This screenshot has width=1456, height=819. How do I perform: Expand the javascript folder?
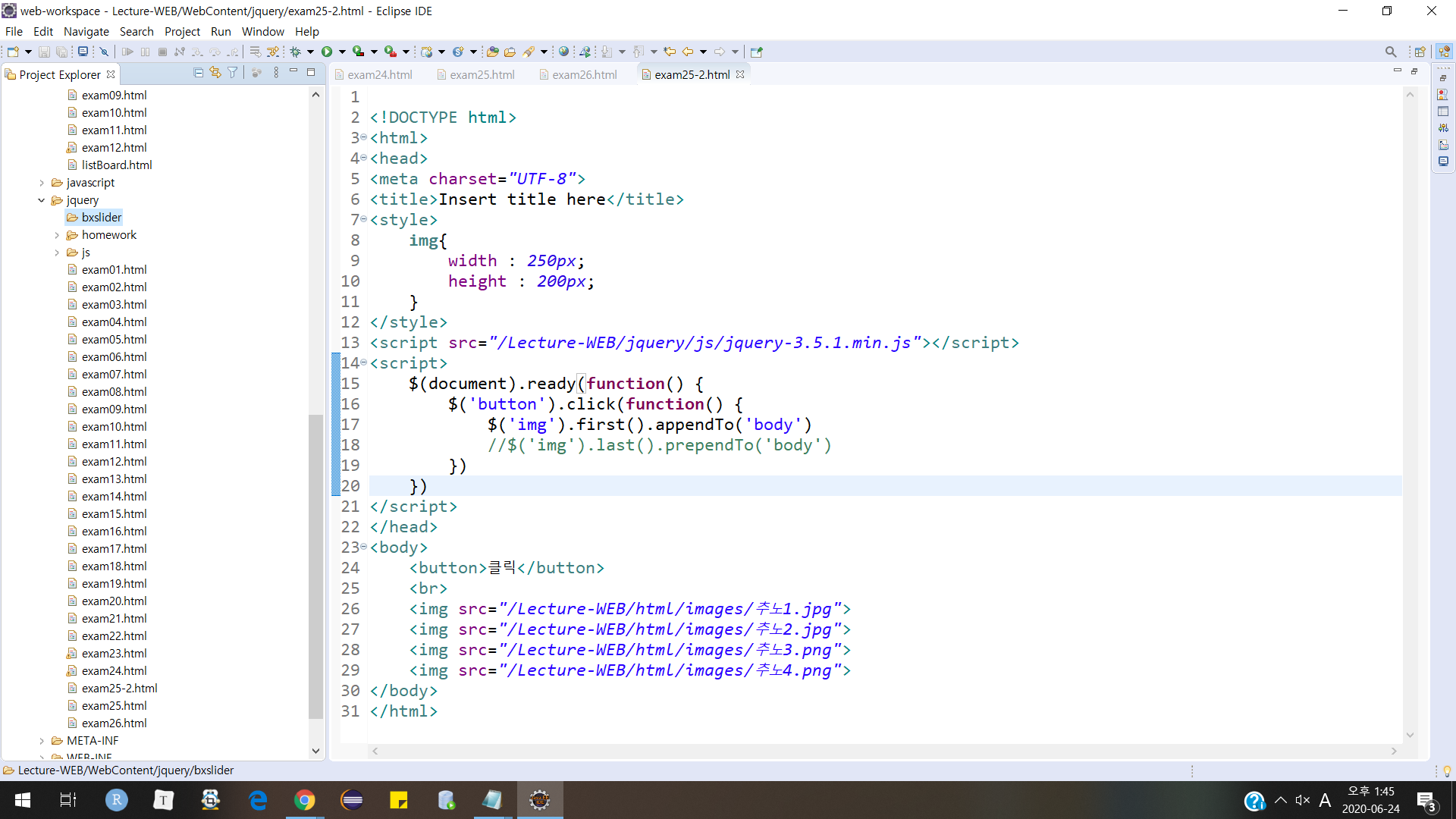point(42,183)
